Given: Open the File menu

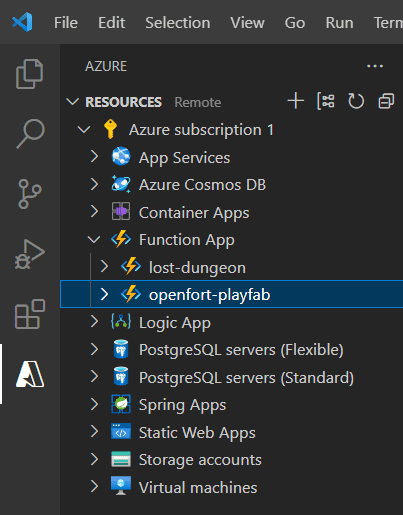Looking at the screenshot, I should pos(66,23).
